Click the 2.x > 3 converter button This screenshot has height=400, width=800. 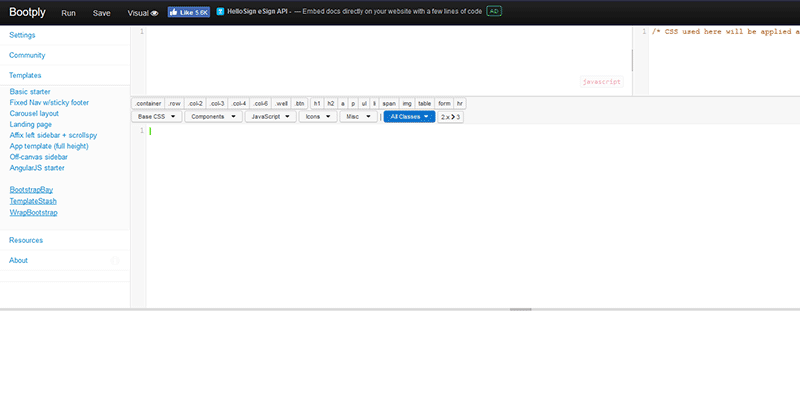(x=451, y=117)
